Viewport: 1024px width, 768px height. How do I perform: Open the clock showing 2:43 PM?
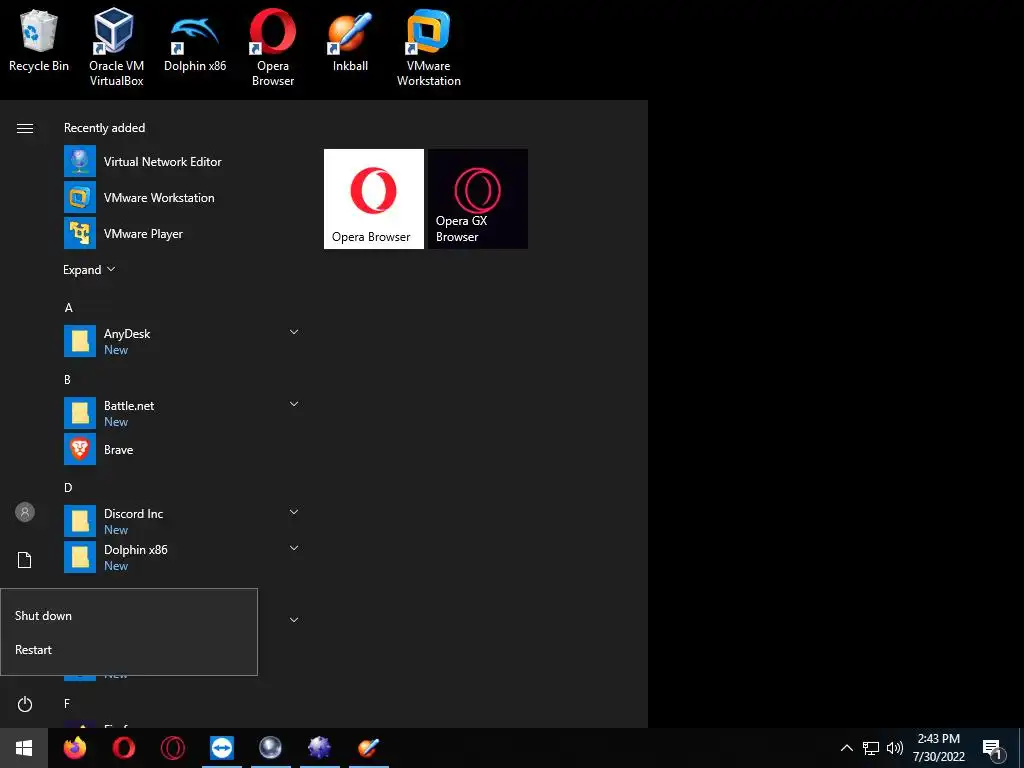pos(938,748)
